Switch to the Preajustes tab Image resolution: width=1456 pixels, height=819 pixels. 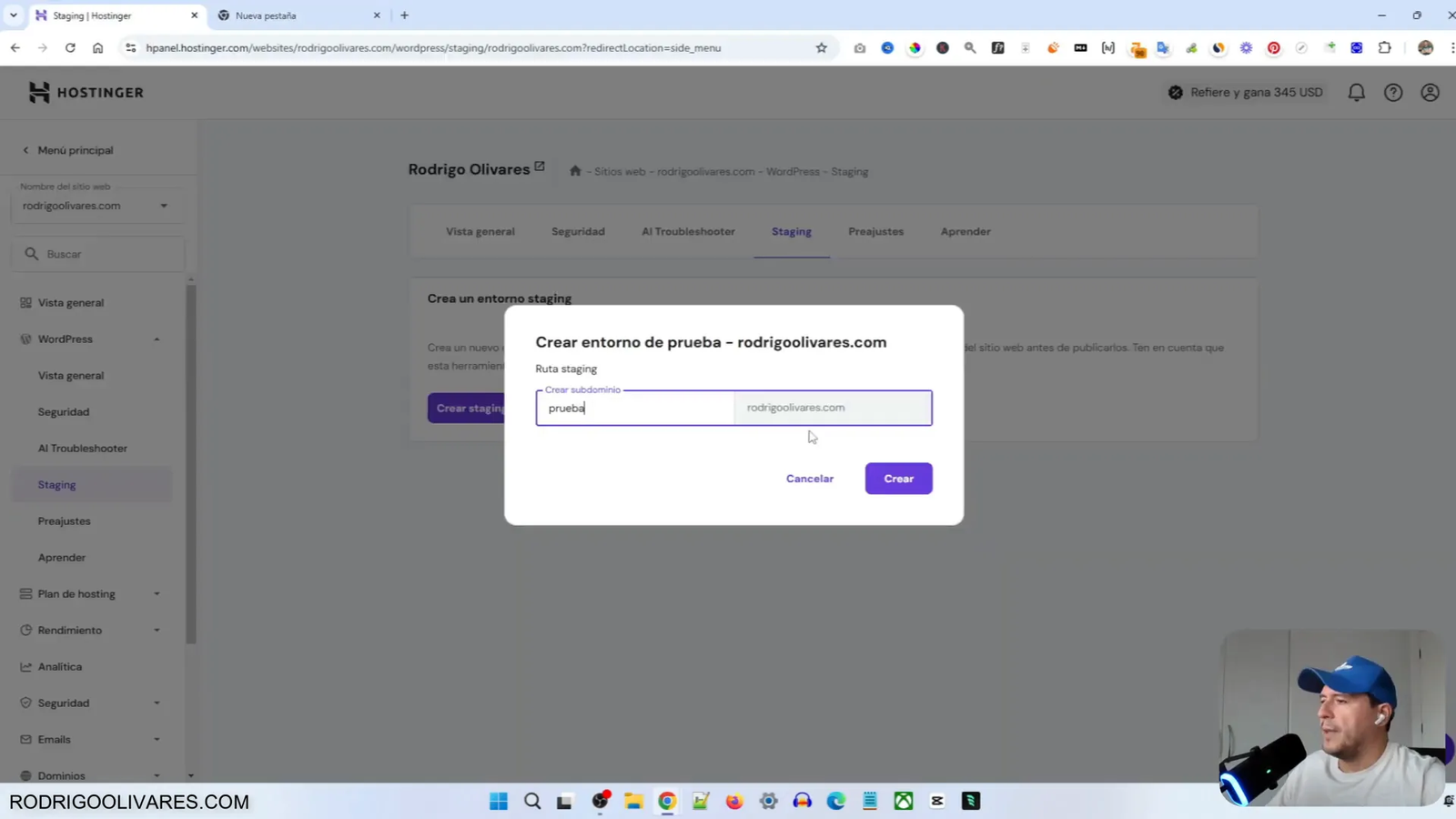click(875, 231)
